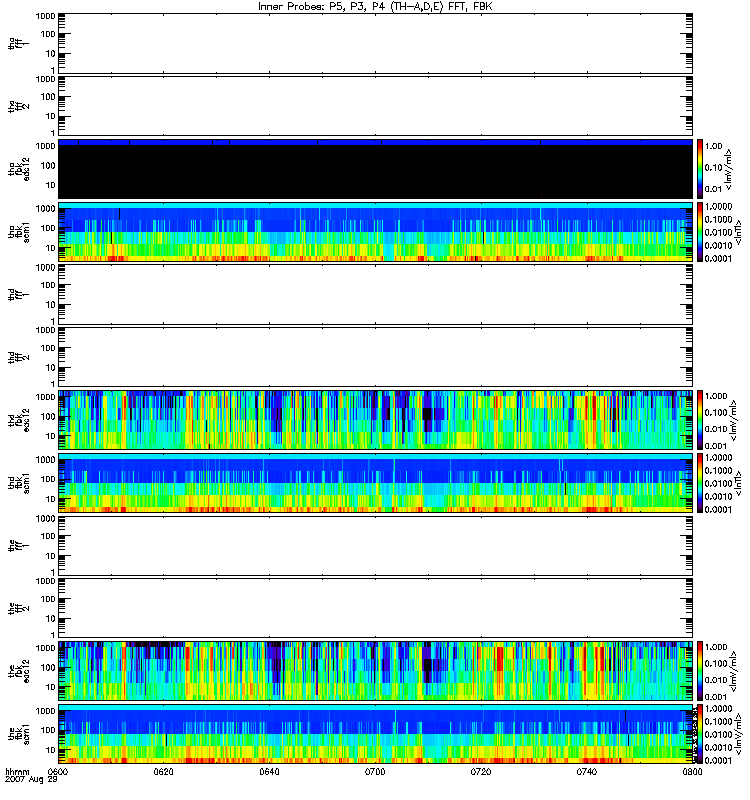This screenshot has height=800, width=750.
Task: Select the thd fbk edc12 color bar
Action: 700,420
